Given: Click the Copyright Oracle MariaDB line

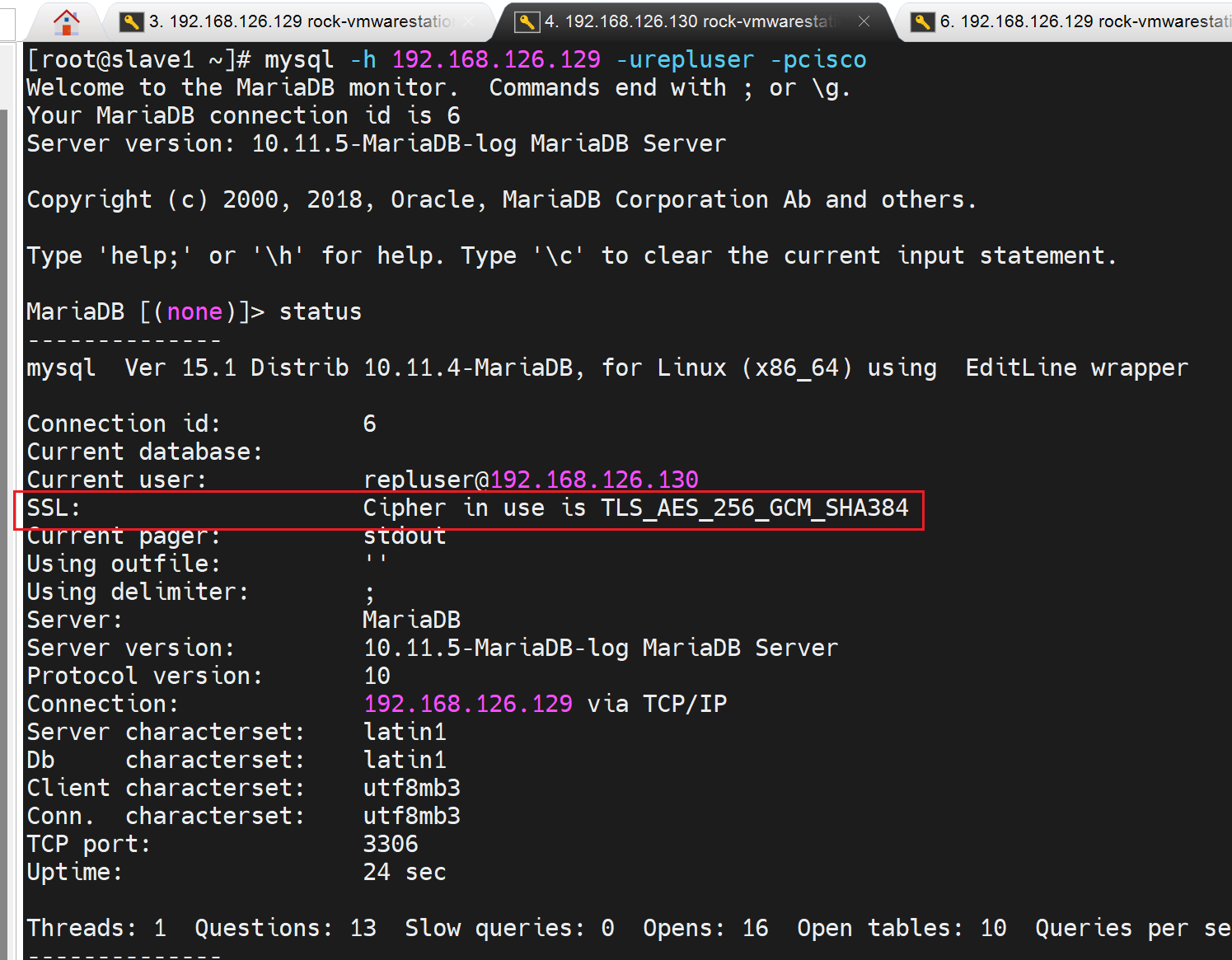Looking at the screenshot, I should [502, 199].
